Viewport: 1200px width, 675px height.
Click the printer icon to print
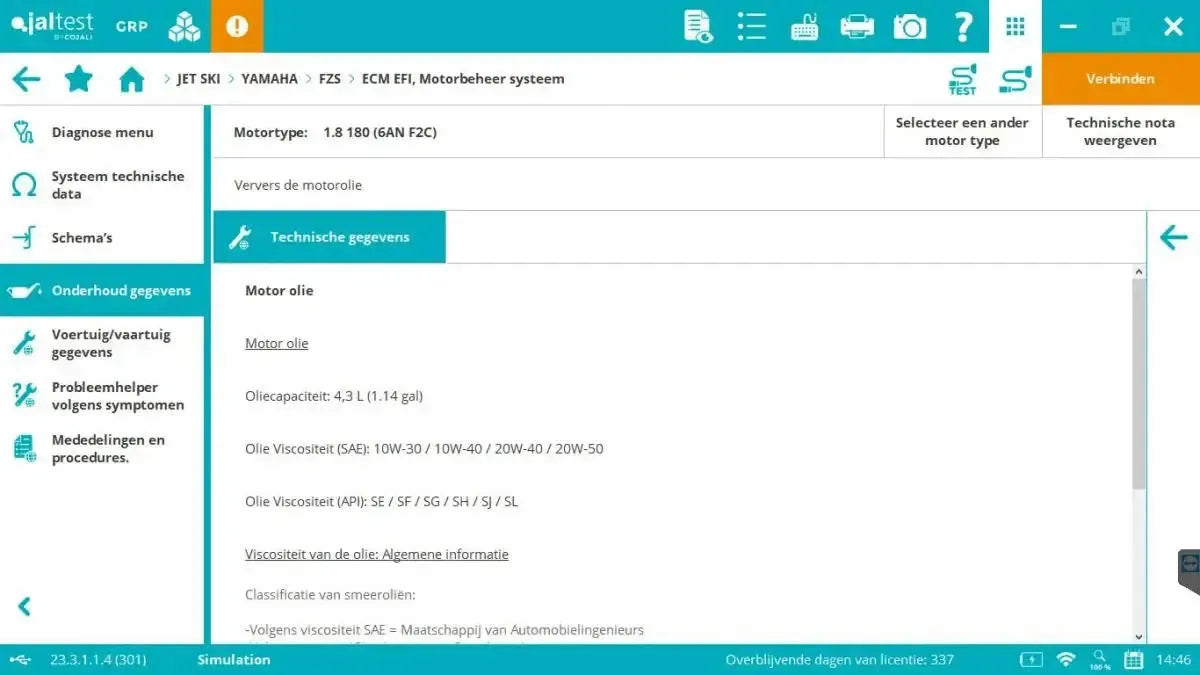pyautogui.click(x=856, y=27)
